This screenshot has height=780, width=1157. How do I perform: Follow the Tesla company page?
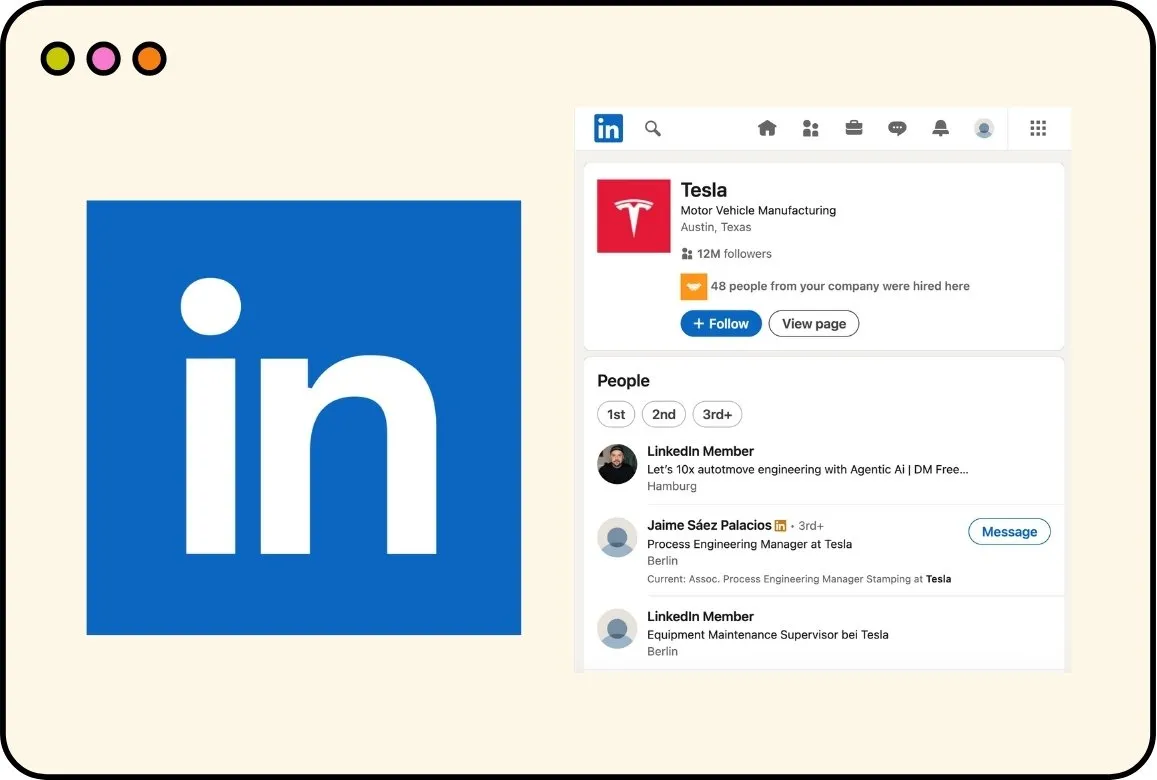tap(721, 323)
